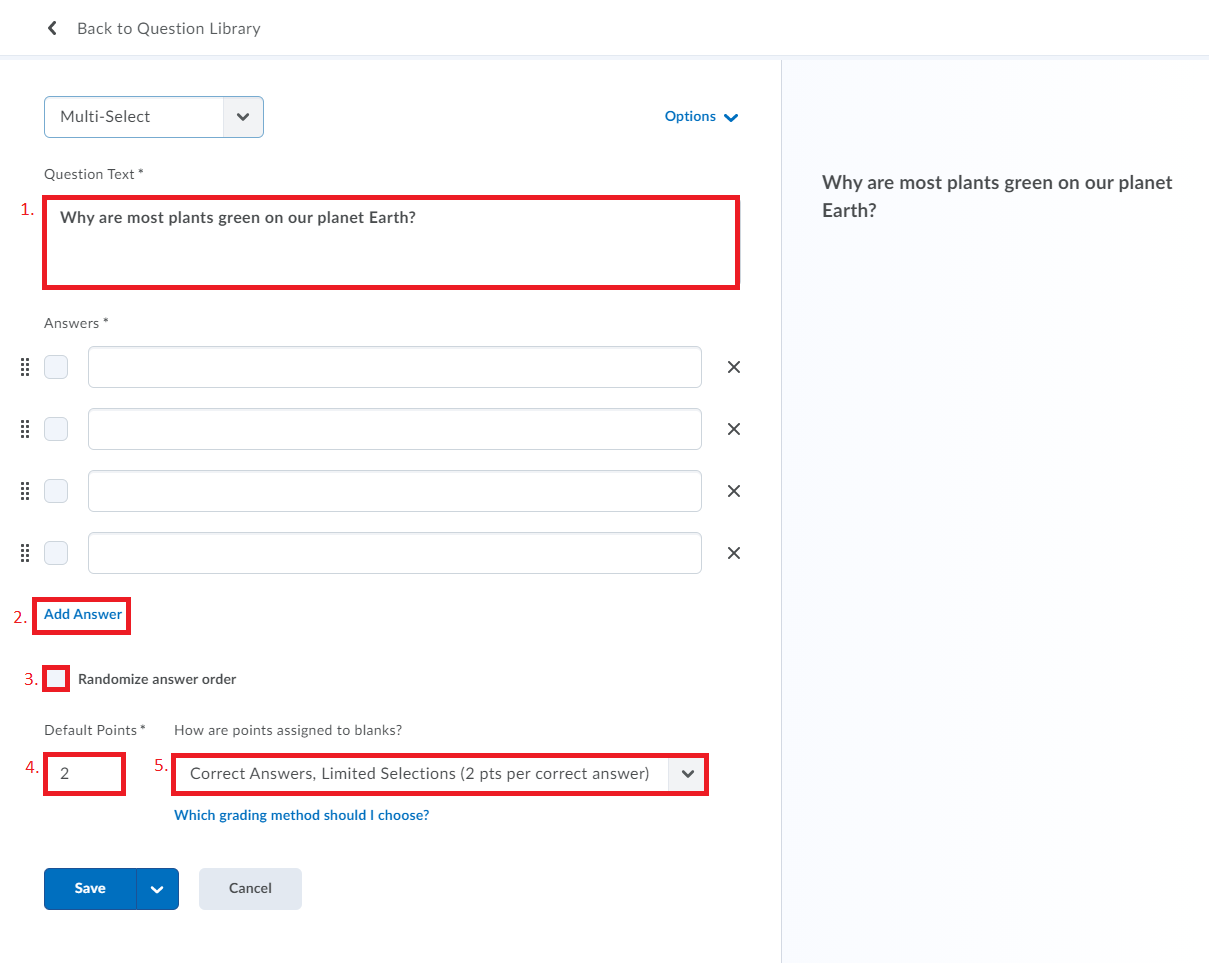The width and height of the screenshot is (1209, 963).
Task: Expand the grading method dropdown
Action: click(687, 774)
